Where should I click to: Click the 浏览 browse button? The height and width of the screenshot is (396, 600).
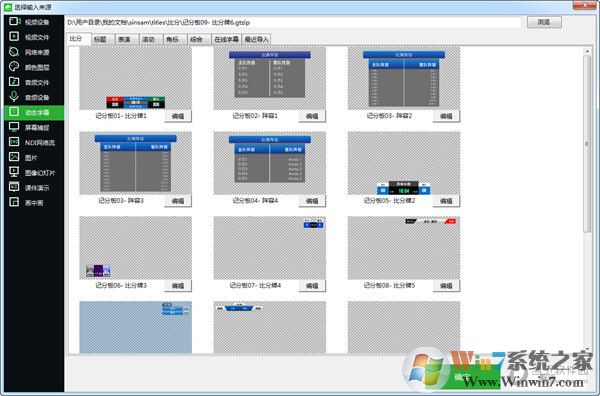545,22
